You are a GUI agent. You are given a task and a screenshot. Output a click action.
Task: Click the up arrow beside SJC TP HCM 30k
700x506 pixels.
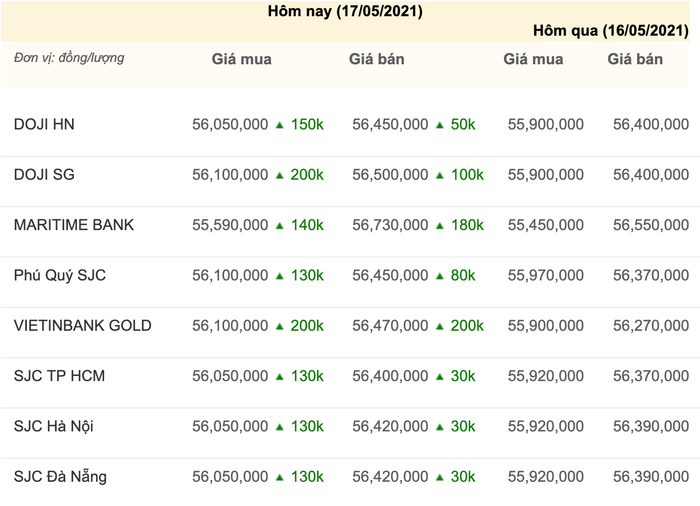coord(440,377)
